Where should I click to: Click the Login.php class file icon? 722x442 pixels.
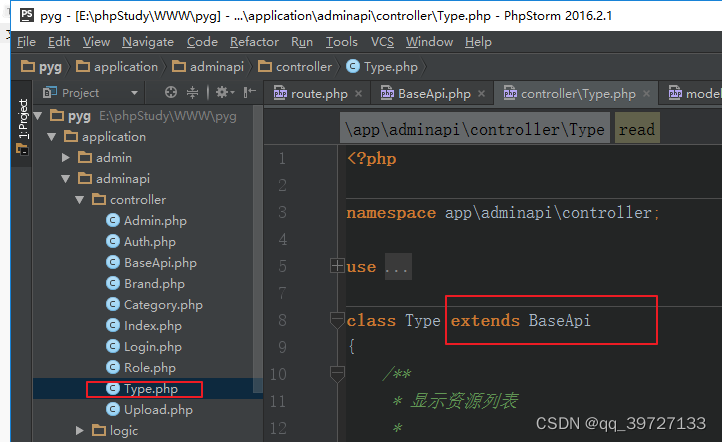point(113,346)
